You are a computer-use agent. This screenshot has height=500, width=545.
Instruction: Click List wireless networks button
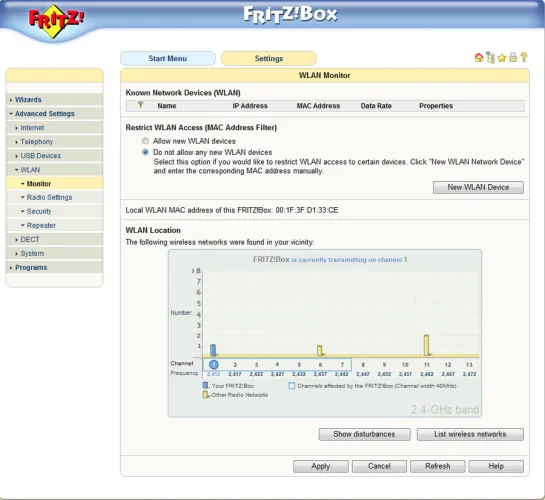click(470, 434)
